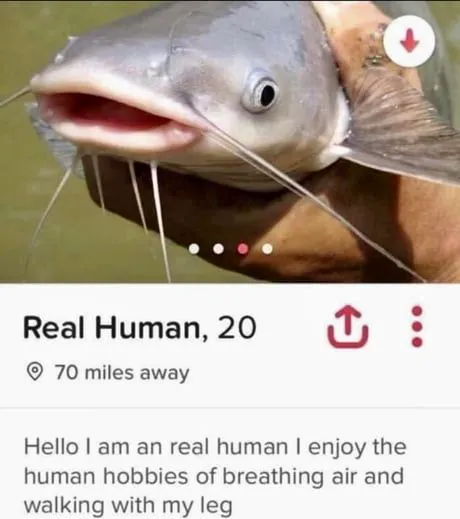
Task: Tap the catfish profile photo
Action: [230, 142]
